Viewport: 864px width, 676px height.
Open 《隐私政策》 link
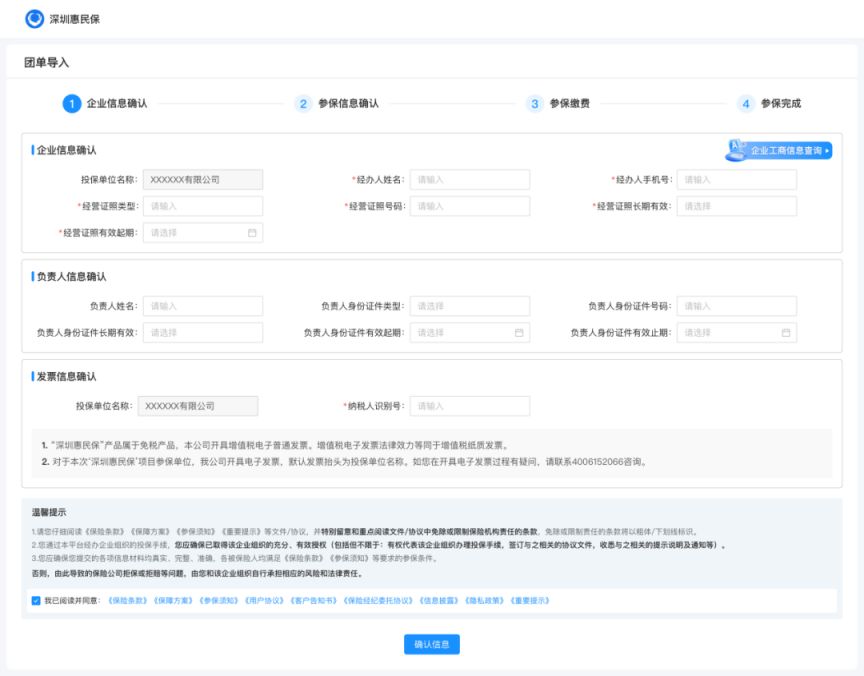(484, 601)
